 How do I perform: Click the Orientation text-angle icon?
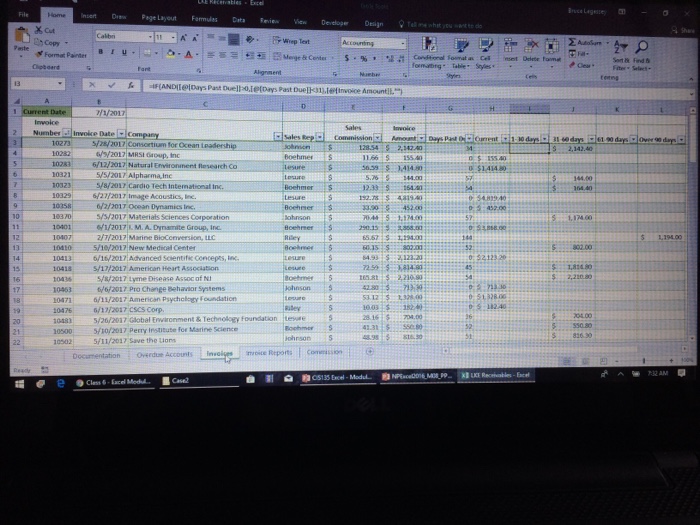[x=250, y=40]
